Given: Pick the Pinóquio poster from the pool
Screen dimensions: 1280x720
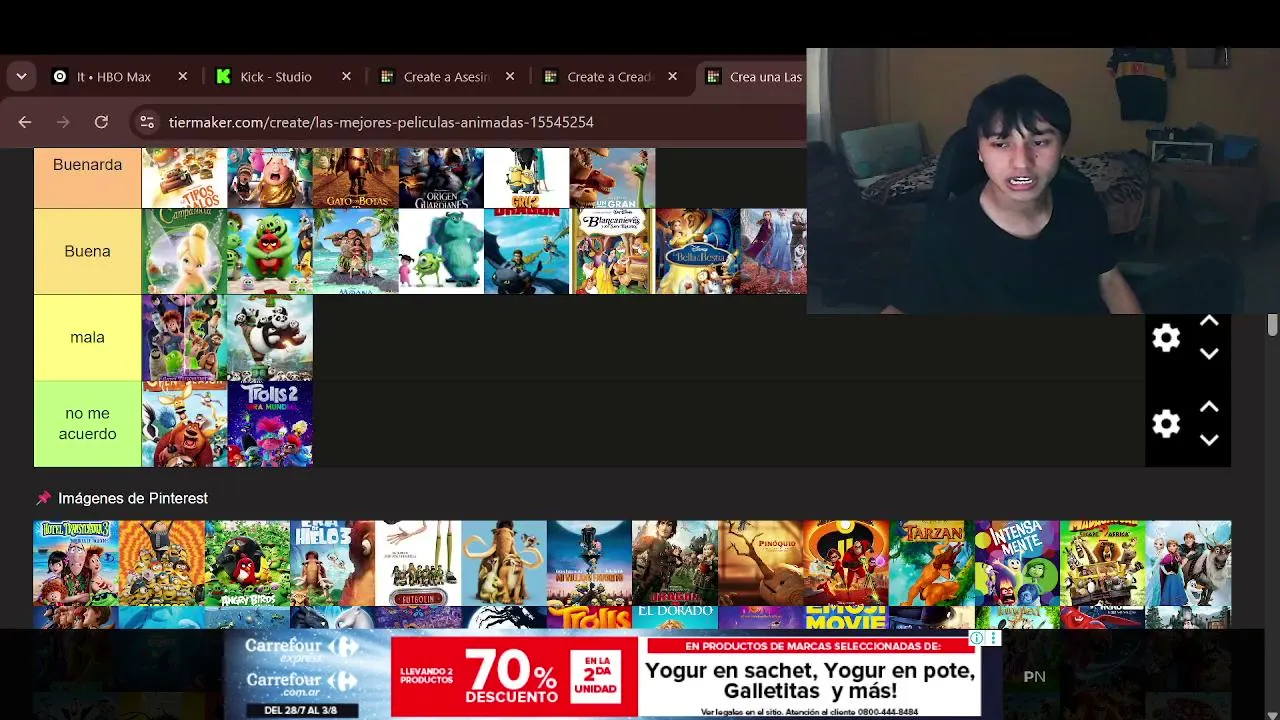Looking at the screenshot, I should 760,563.
